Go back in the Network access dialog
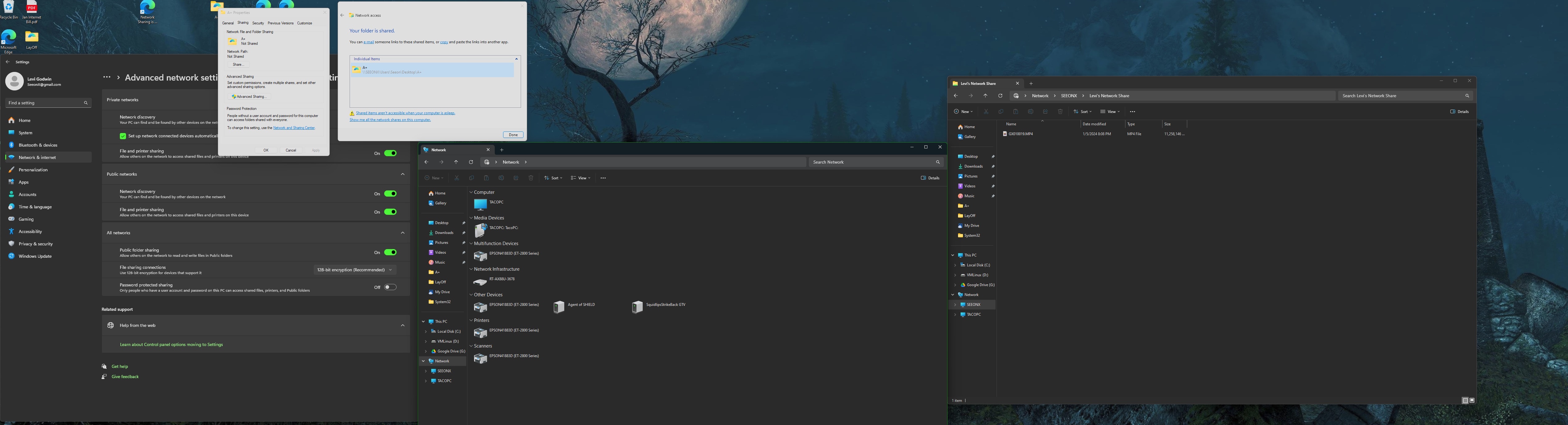The image size is (1568, 425). pyautogui.click(x=342, y=15)
